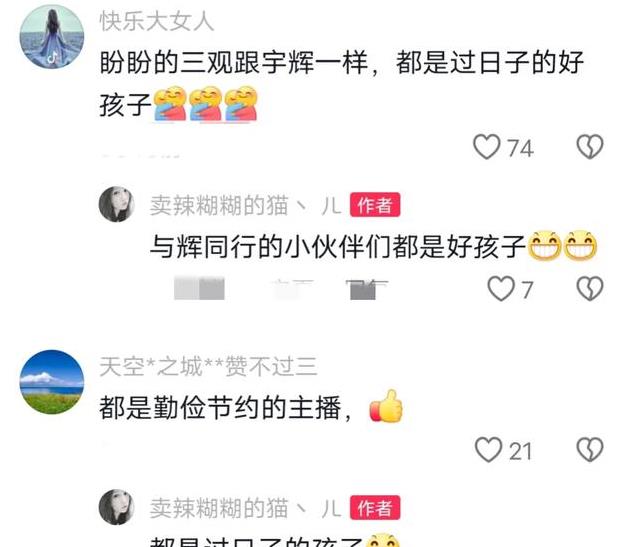The image size is (636, 547).
Task: Dislike the 快乐大女人 comment
Action: (x=590, y=147)
